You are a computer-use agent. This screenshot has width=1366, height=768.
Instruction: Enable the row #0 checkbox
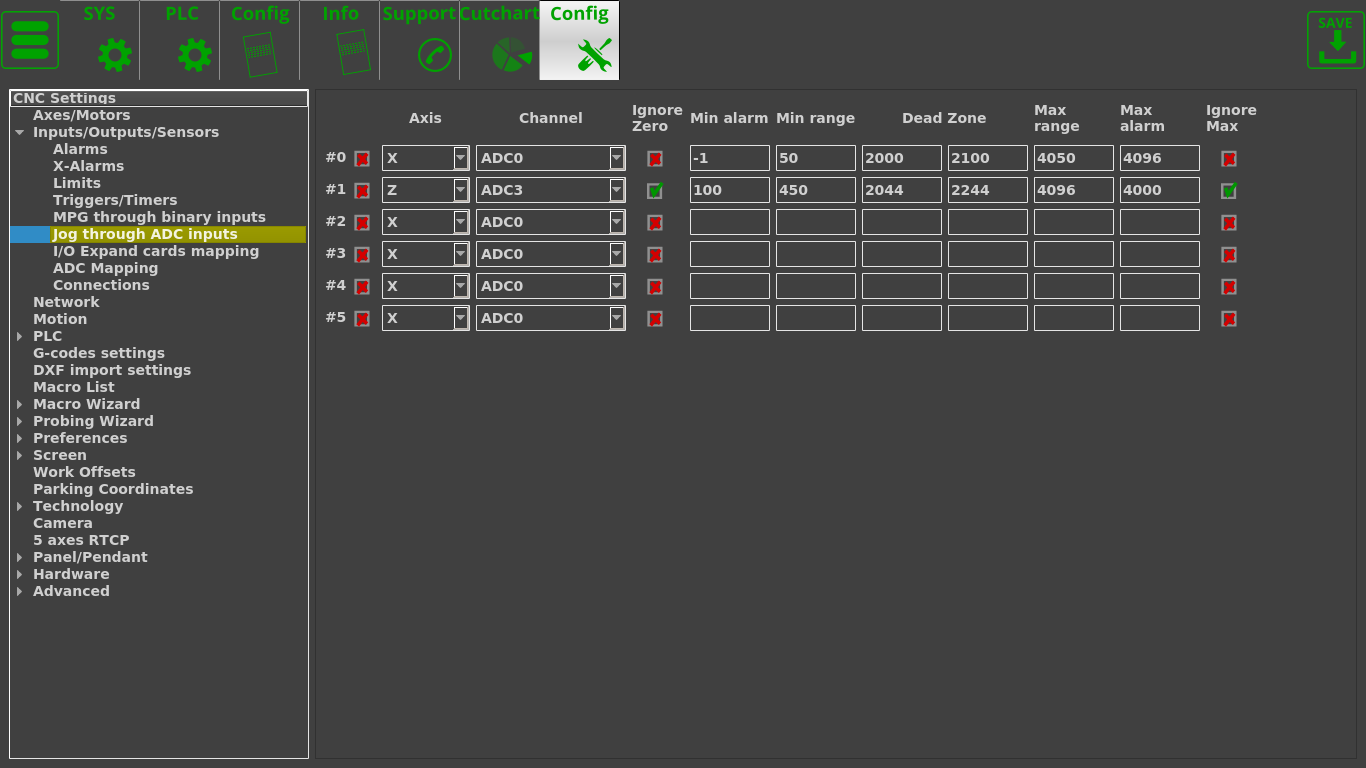point(362,158)
